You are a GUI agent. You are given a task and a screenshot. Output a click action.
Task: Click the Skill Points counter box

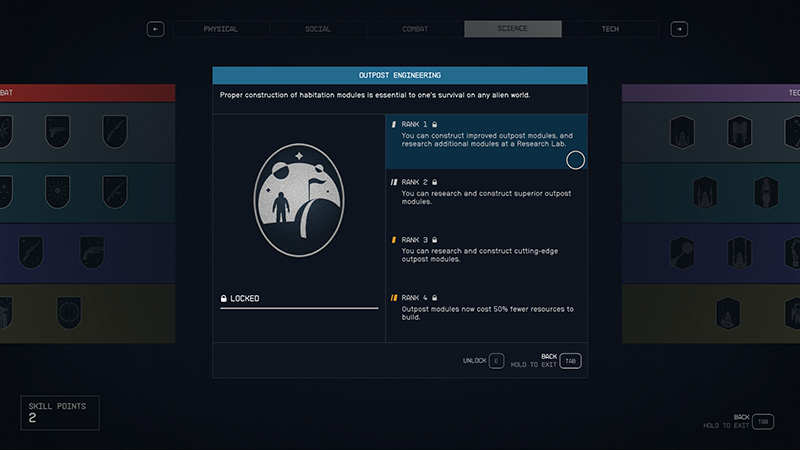pos(60,412)
